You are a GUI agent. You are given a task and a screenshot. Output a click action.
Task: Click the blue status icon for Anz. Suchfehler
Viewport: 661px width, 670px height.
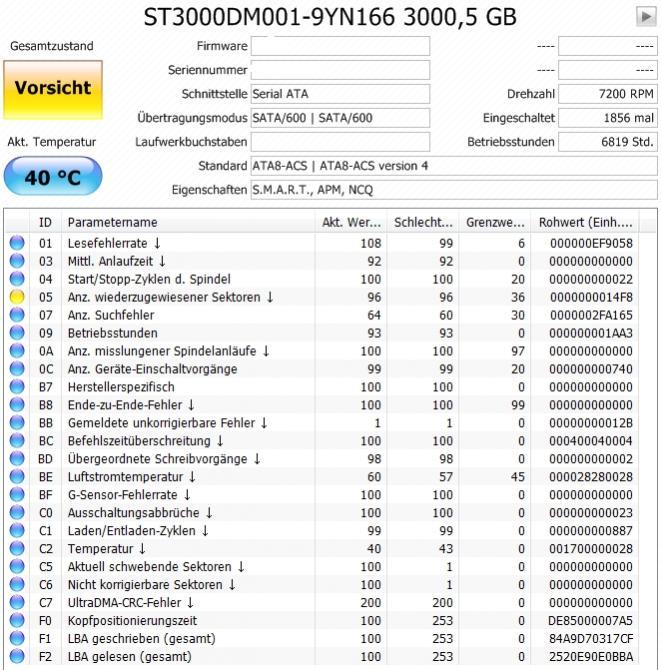coord(17,314)
